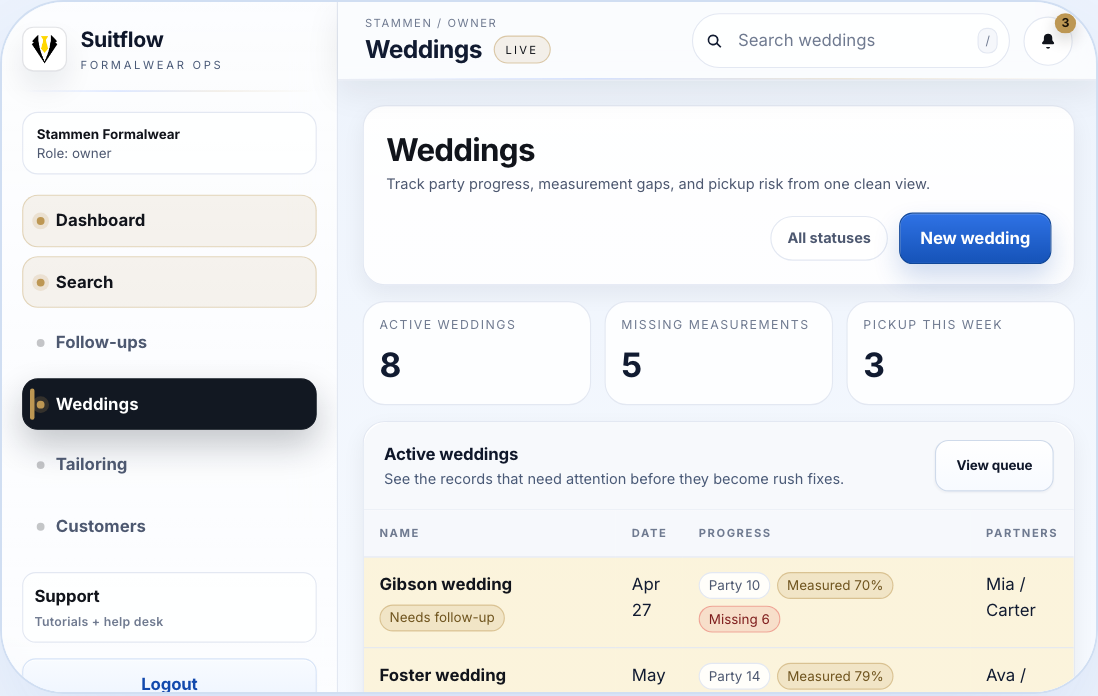The image size is (1098, 696).
Task: Click the View queue button
Action: pos(994,466)
